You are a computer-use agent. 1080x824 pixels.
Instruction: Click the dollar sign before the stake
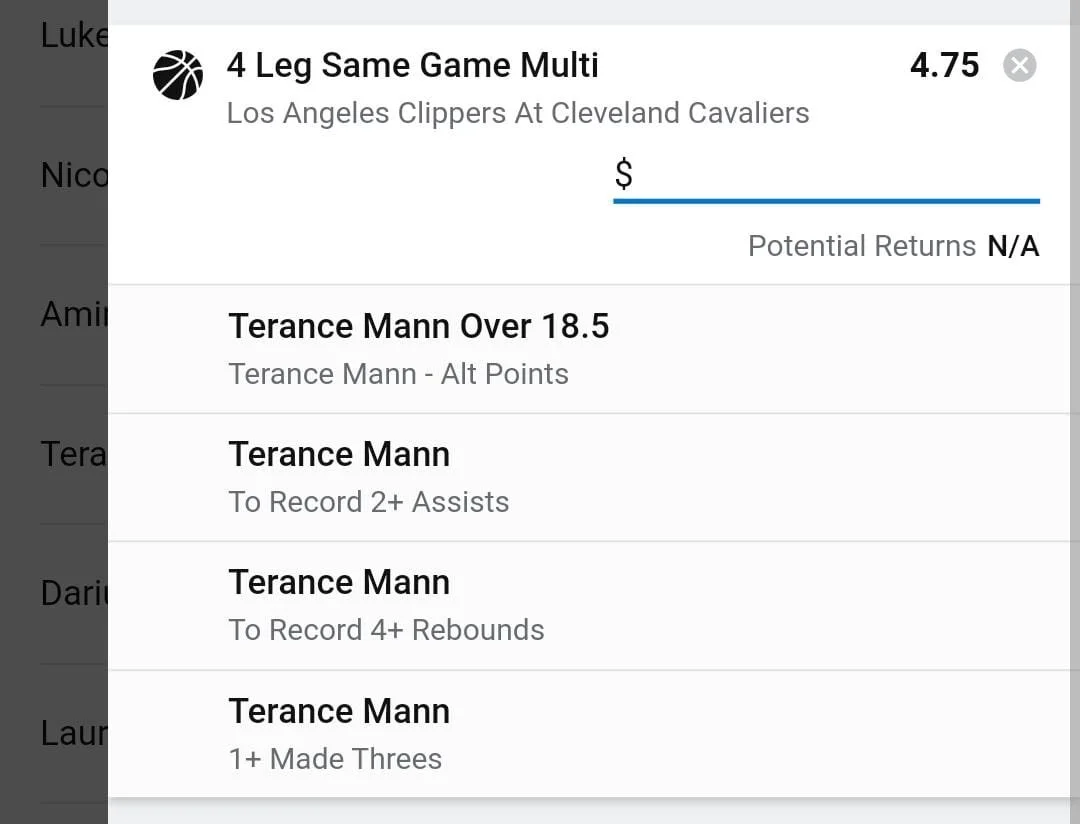623,175
